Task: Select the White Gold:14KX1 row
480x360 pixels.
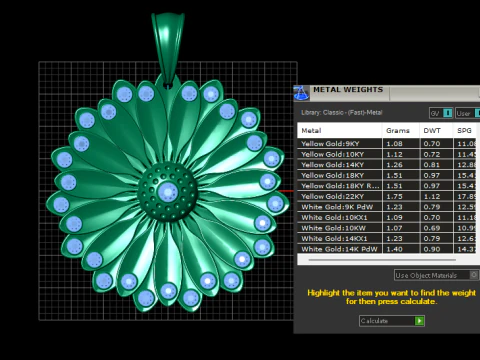Action: coord(387,239)
